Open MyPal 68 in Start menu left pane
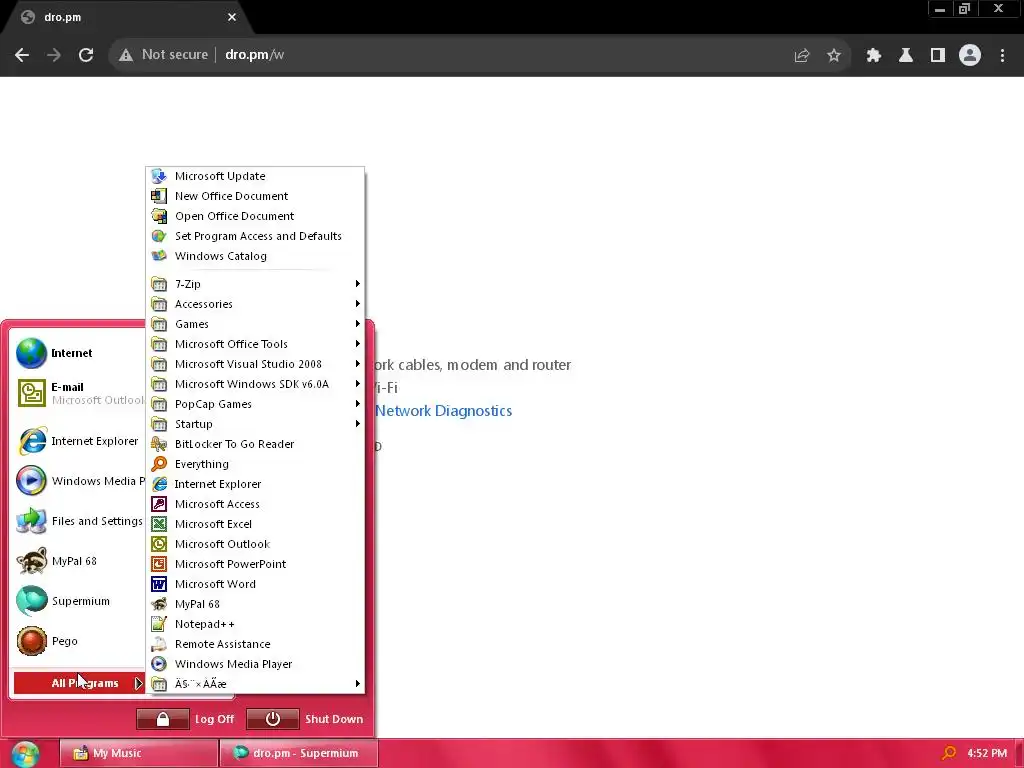The height and width of the screenshot is (768, 1024). [78, 561]
